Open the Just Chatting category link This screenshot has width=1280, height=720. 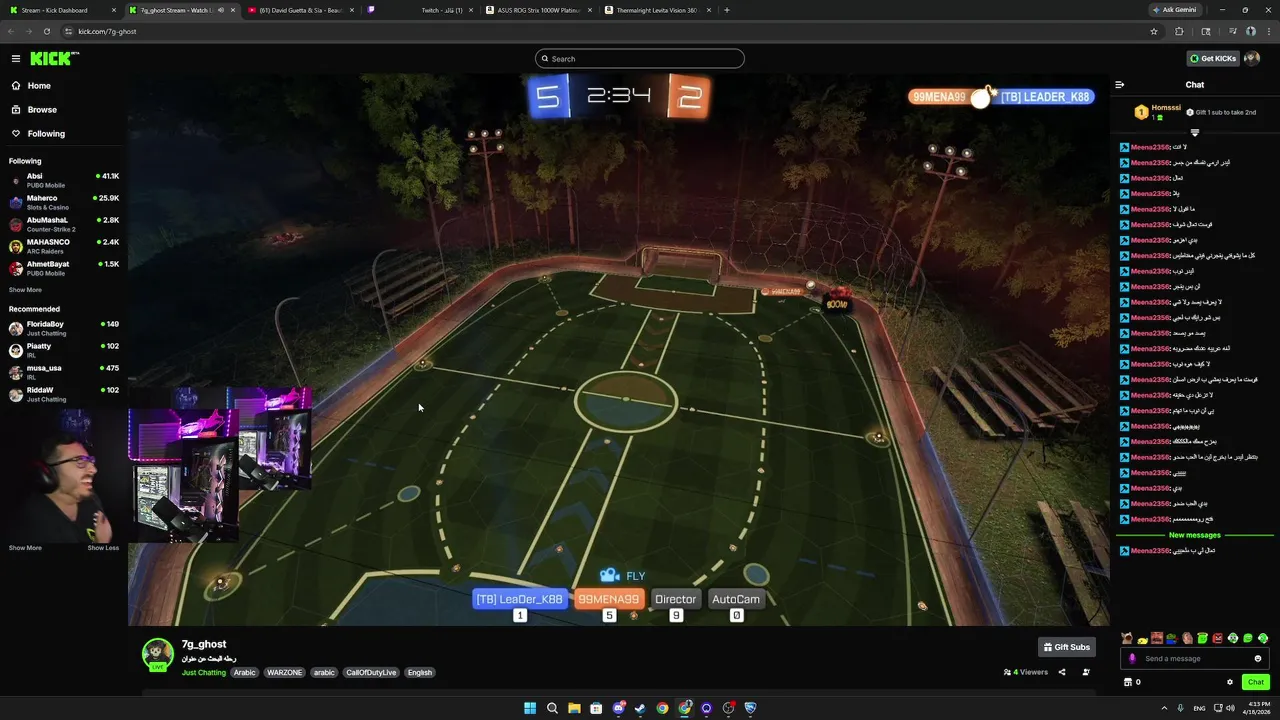(204, 673)
